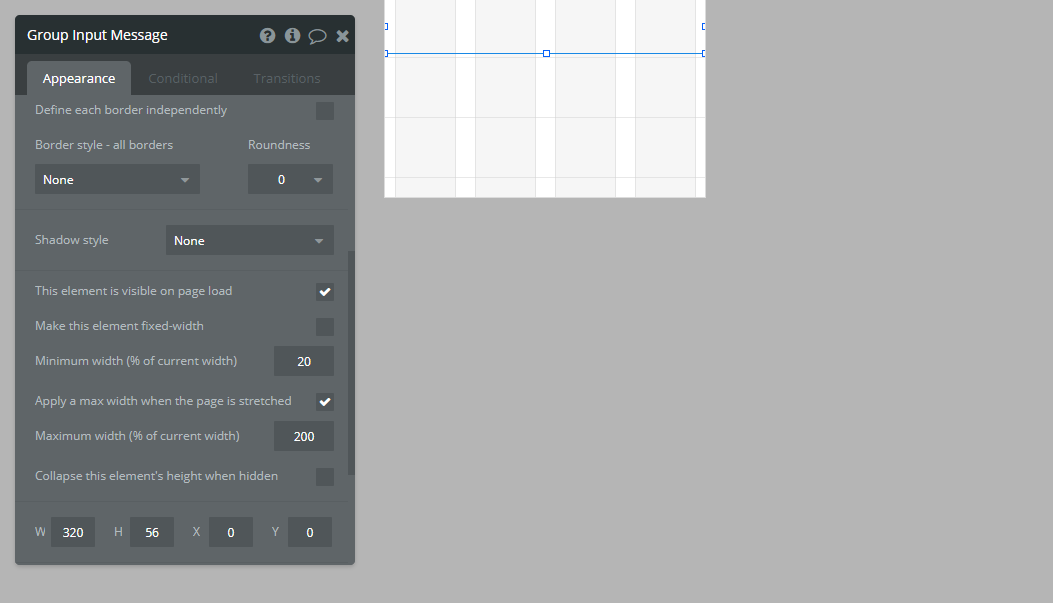
Task: Click the W width field showing 320
Action: point(73,532)
